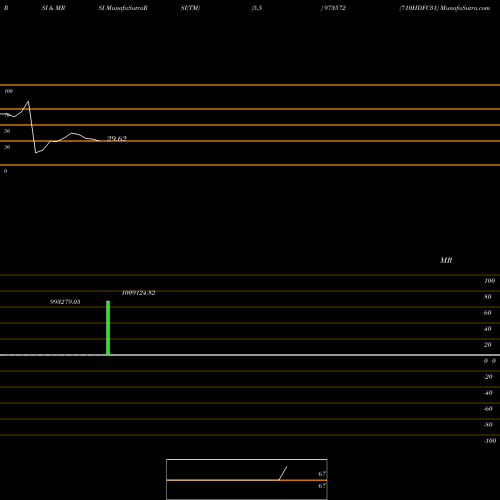Click the 20 label on MR axis

point(488,345)
